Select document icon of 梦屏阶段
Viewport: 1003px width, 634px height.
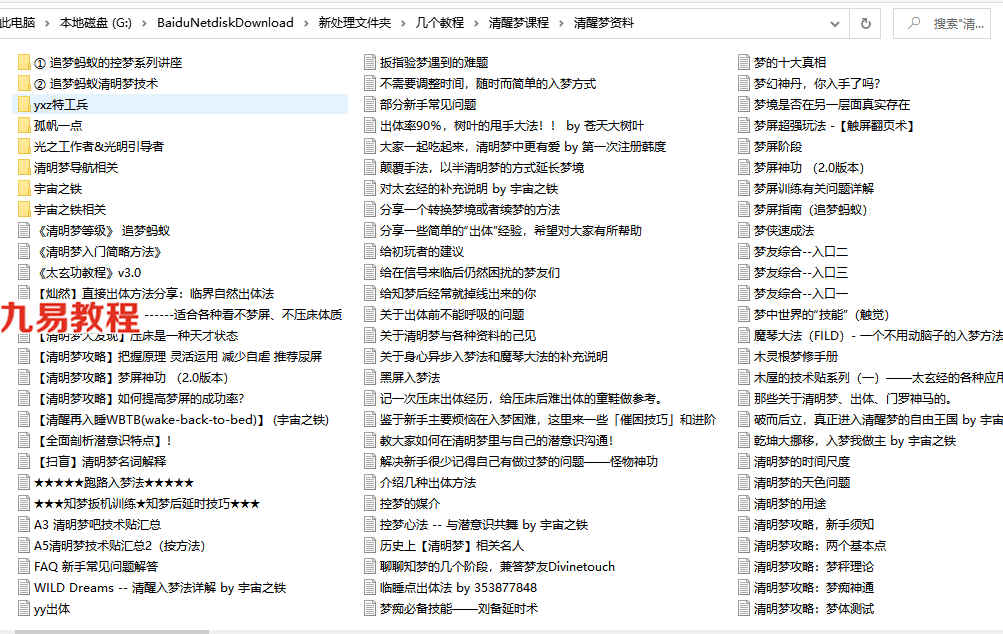pos(743,147)
